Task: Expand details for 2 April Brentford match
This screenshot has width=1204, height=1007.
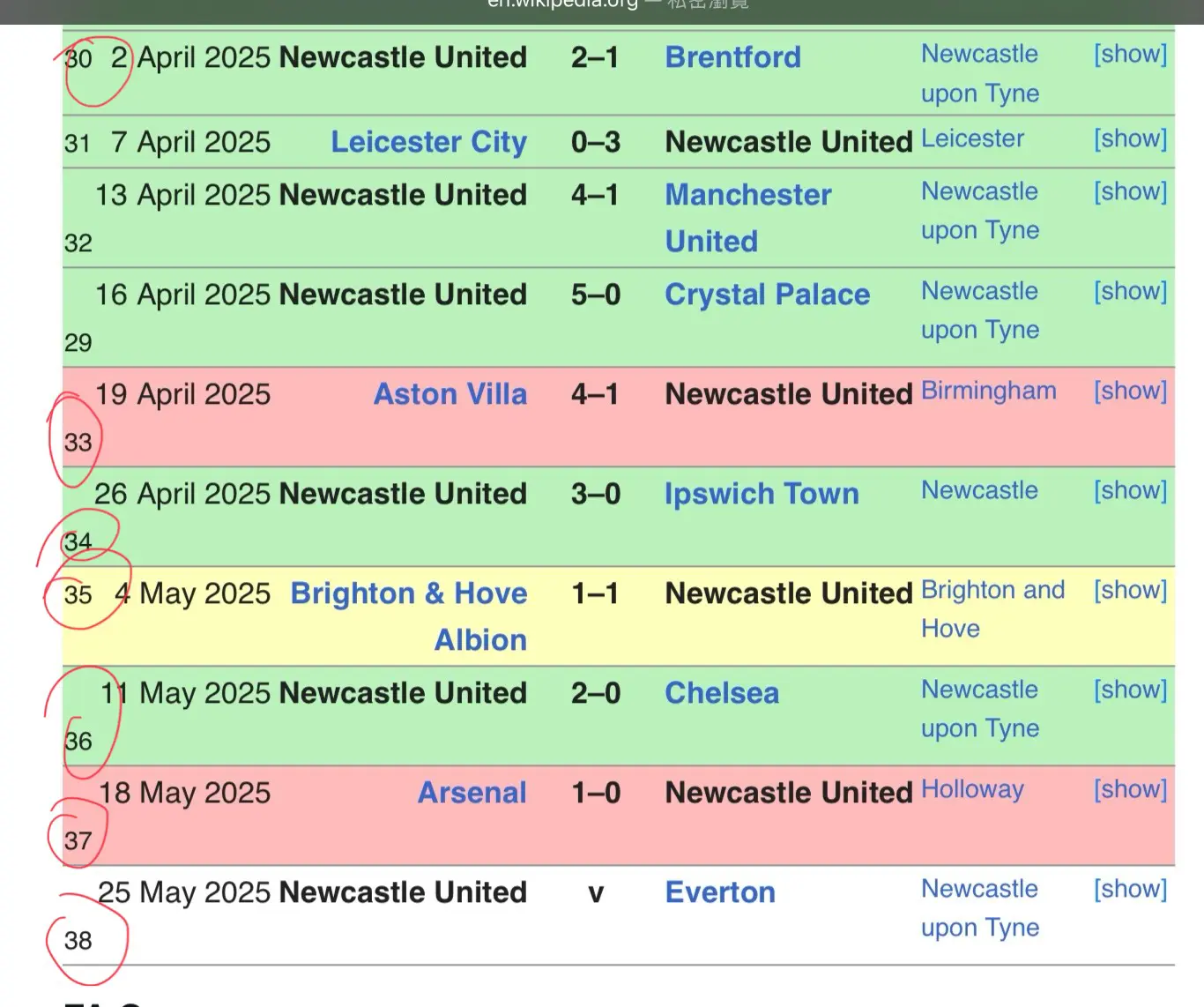Action: point(1130,54)
